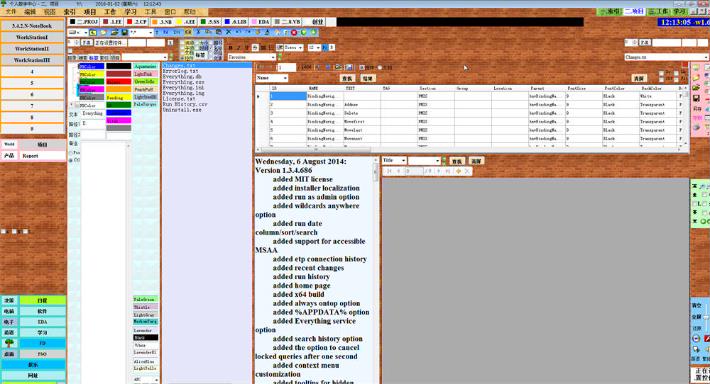This screenshot has width=710, height=384.
Task: Click the scissors cut icon in toolbar
Action: [198, 32]
